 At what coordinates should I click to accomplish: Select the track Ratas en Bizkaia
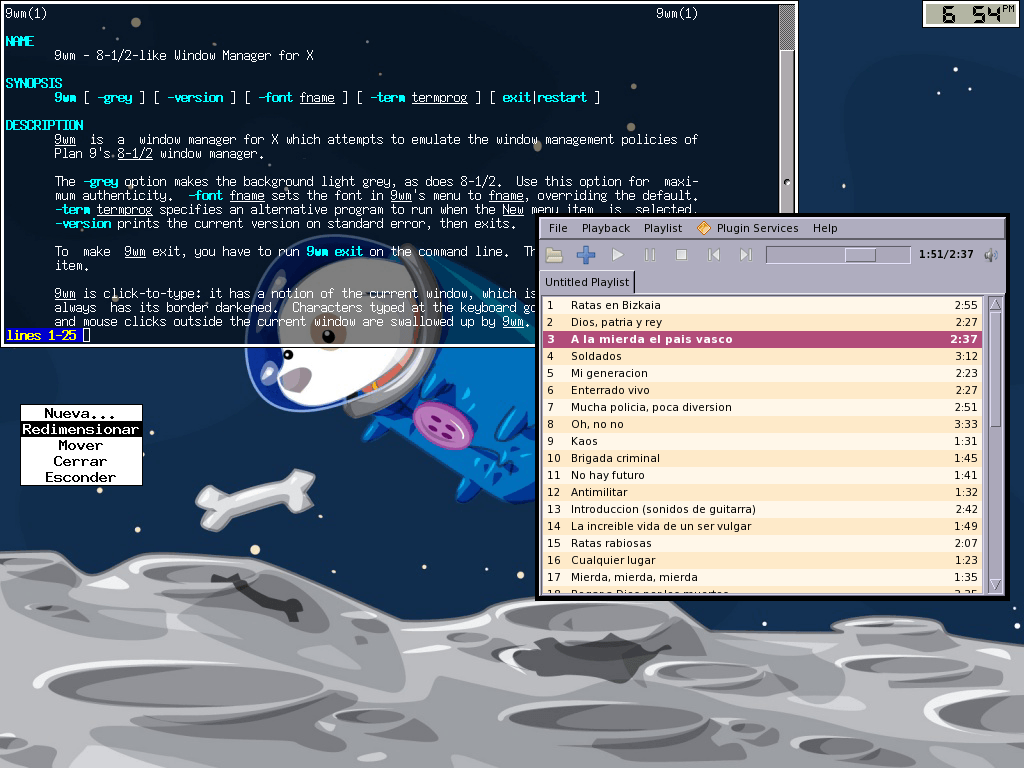(616, 305)
